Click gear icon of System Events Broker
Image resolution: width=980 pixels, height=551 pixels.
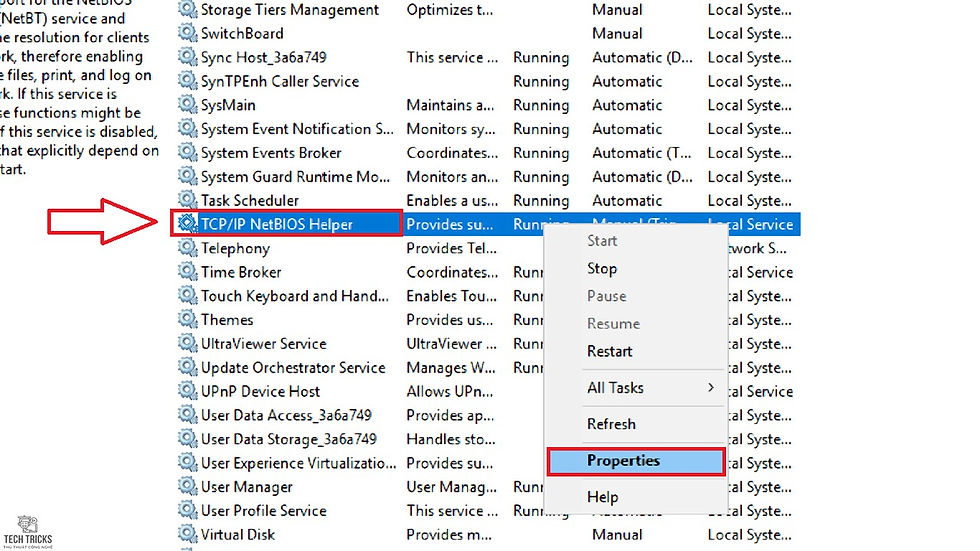coord(187,152)
